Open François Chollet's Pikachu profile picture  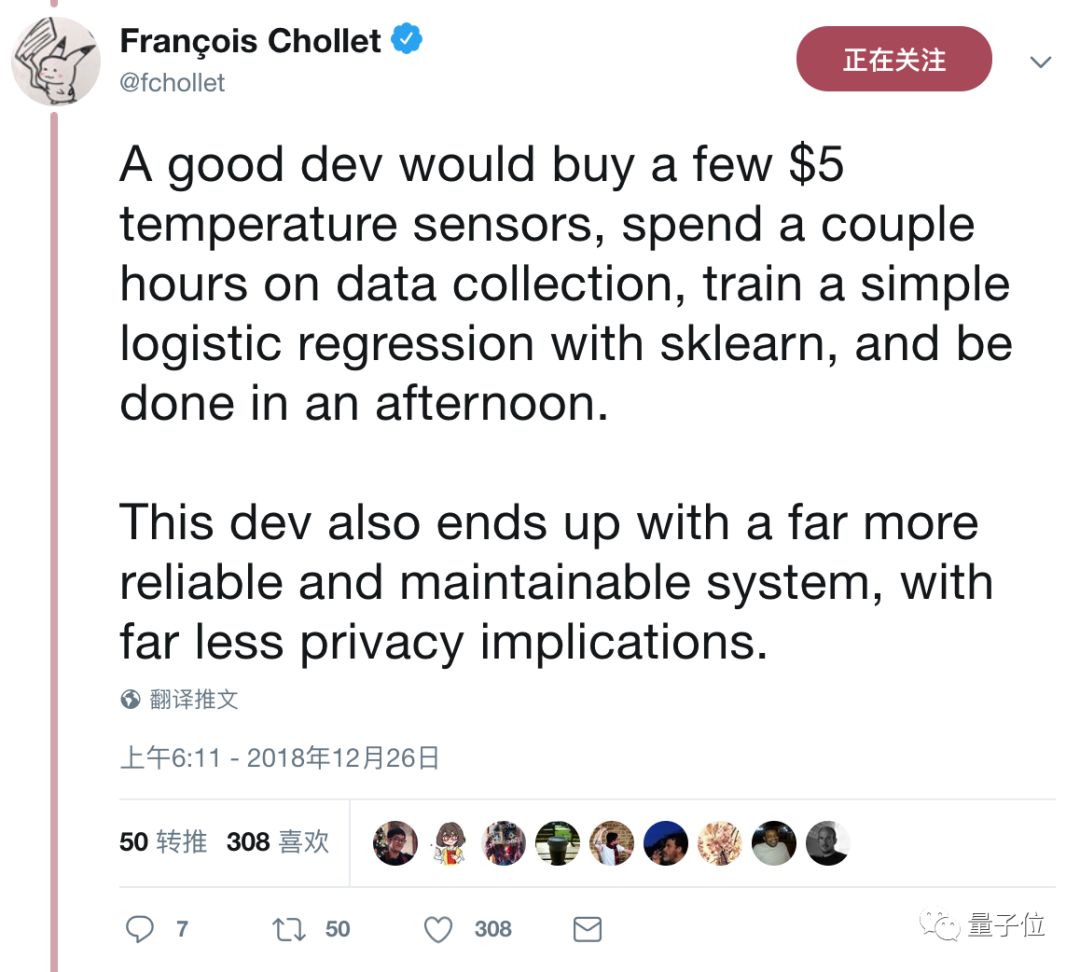56,61
